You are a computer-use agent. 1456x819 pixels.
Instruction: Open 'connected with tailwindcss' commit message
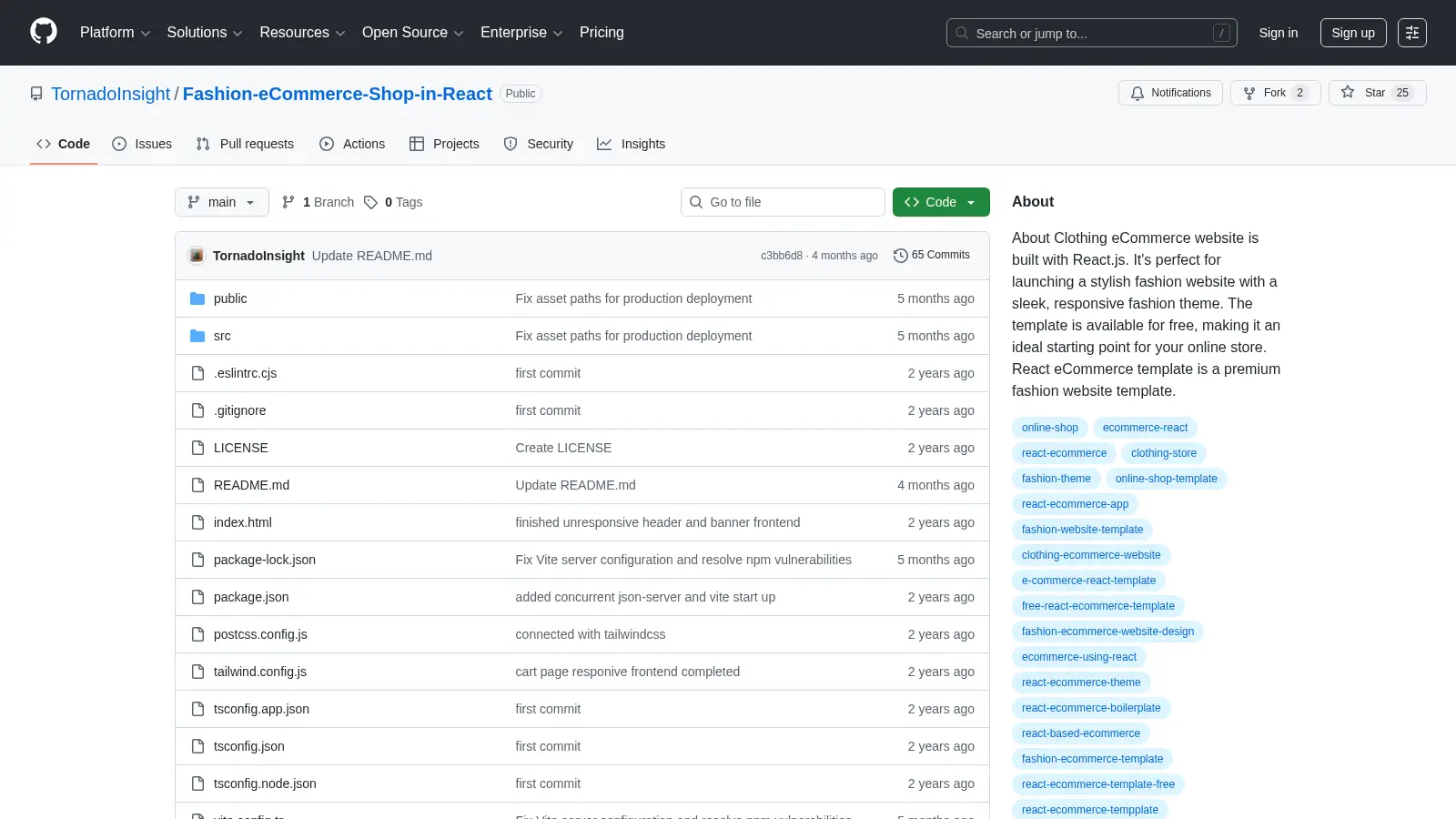(x=591, y=634)
